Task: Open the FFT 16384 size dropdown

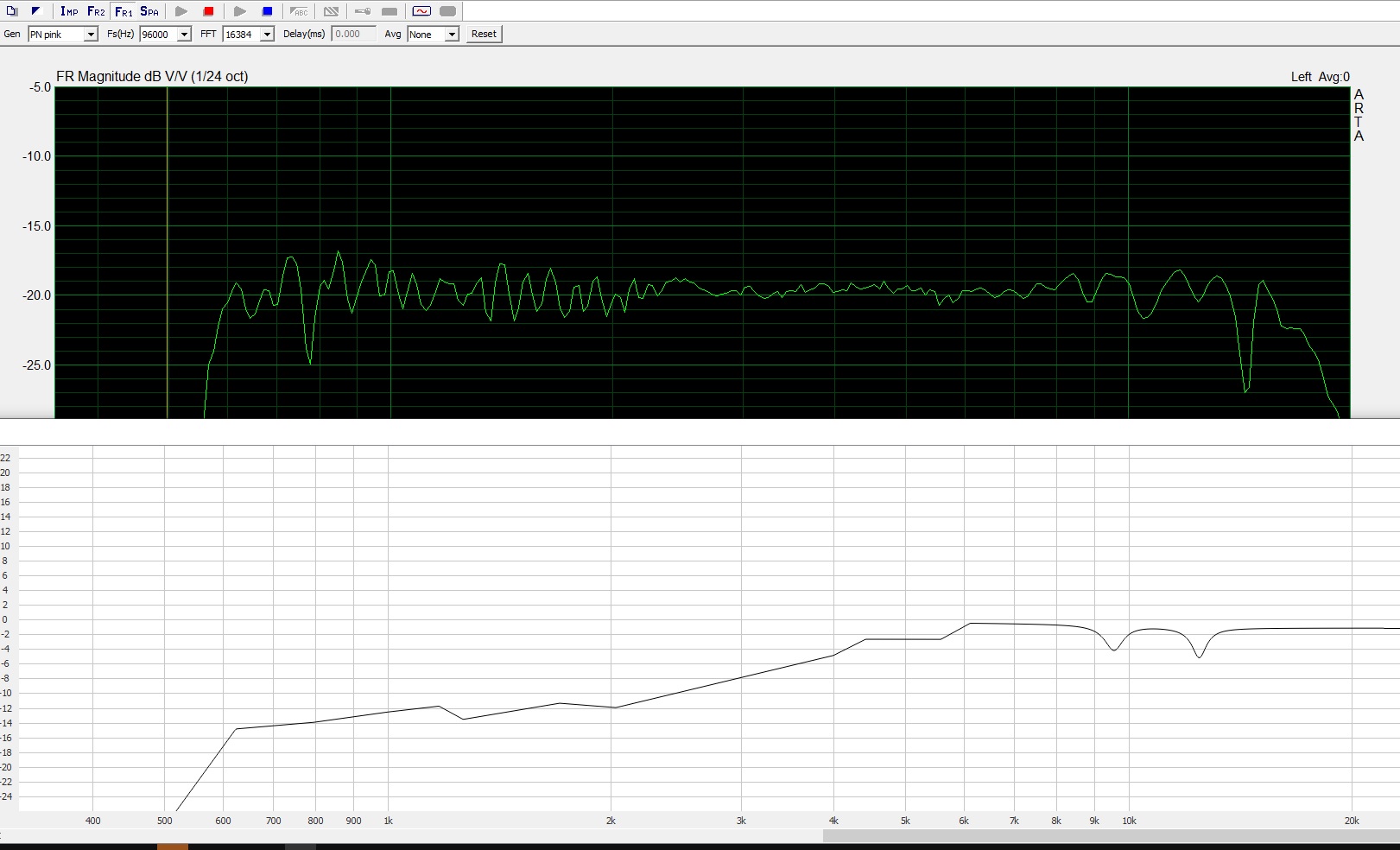Action: [x=267, y=35]
